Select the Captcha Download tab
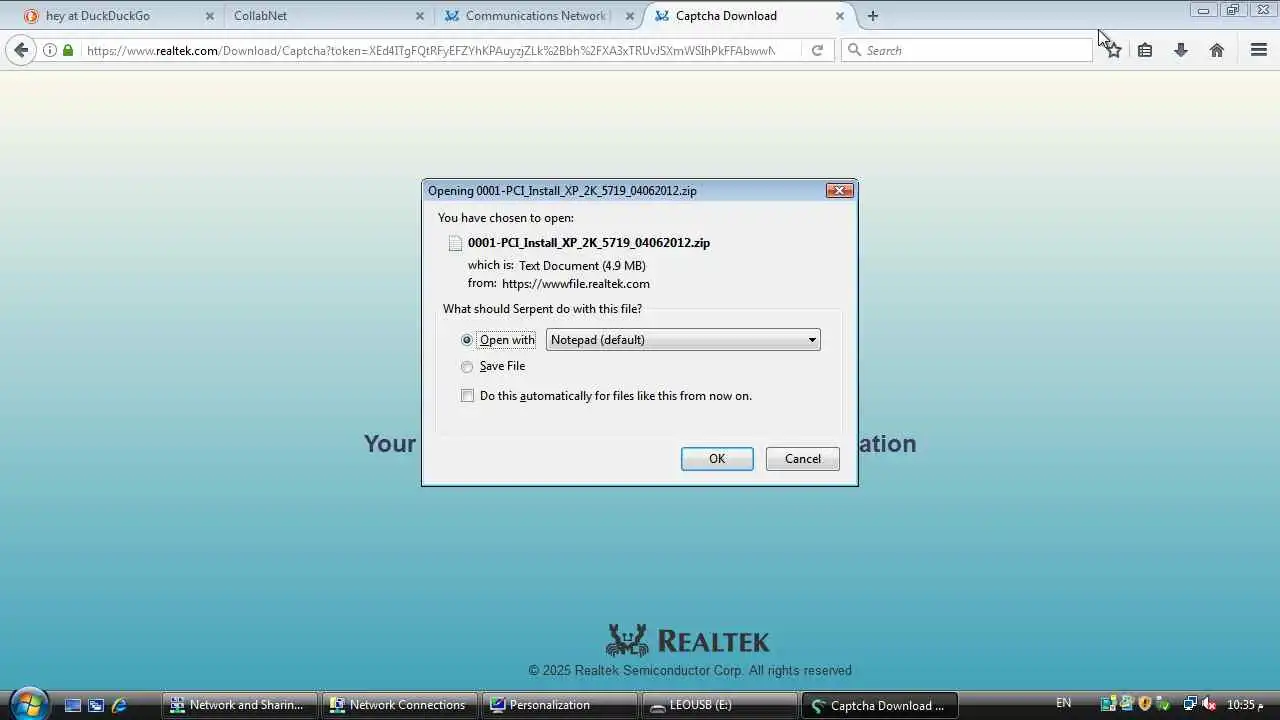1280x720 pixels. (750, 16)
